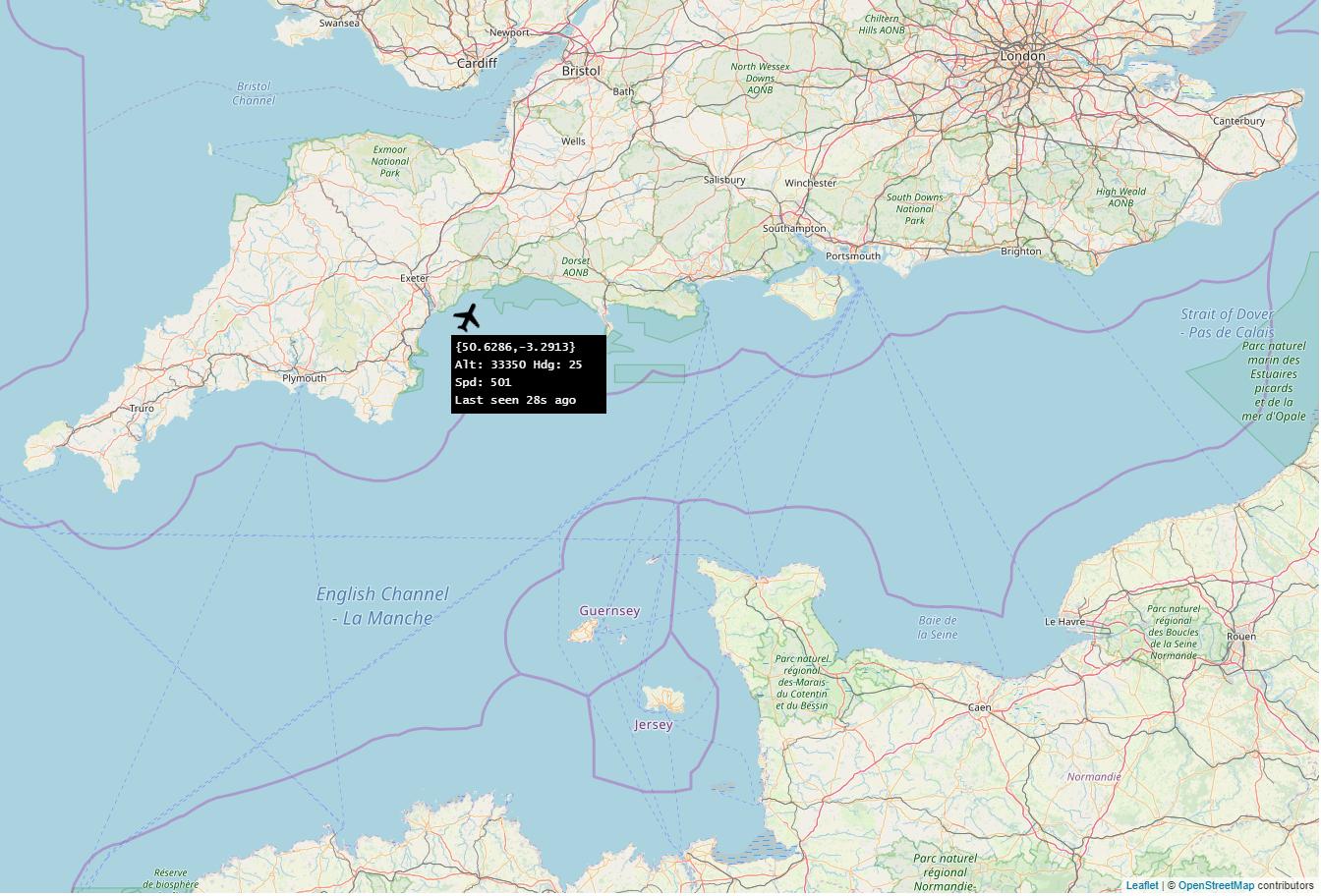Select the Jersey island label

tap(654, 725)
